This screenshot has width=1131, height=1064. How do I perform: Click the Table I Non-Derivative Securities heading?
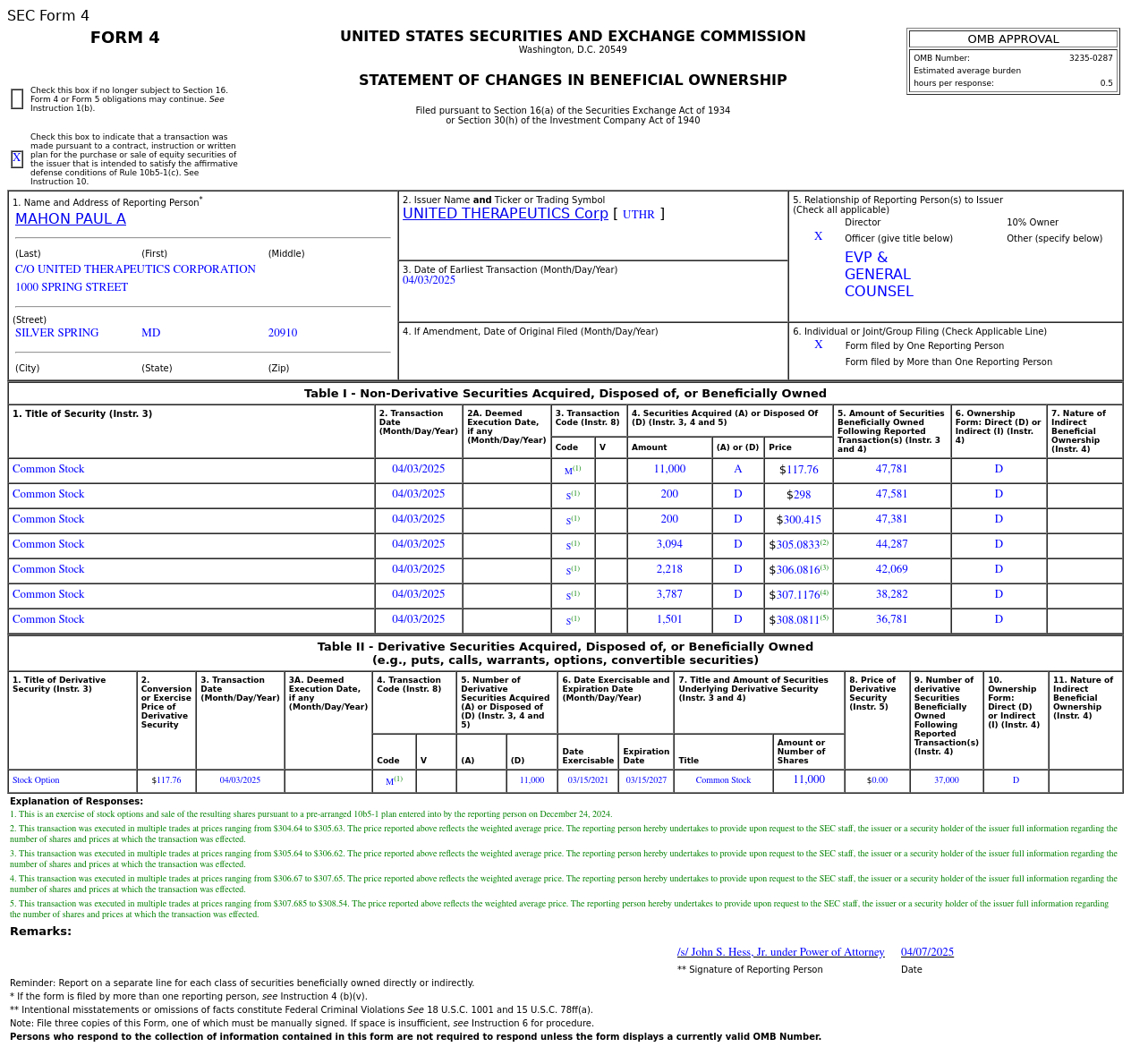pyautogui.click(x=565, y=394)
